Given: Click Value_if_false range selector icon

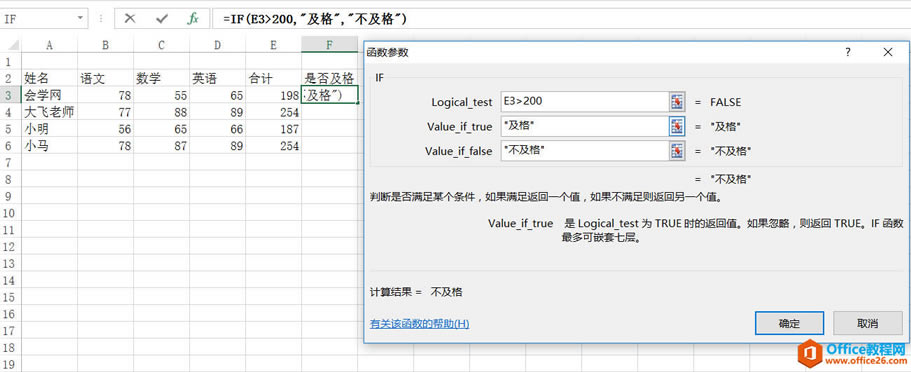Looking at the screenshot, I should (677, 151).
